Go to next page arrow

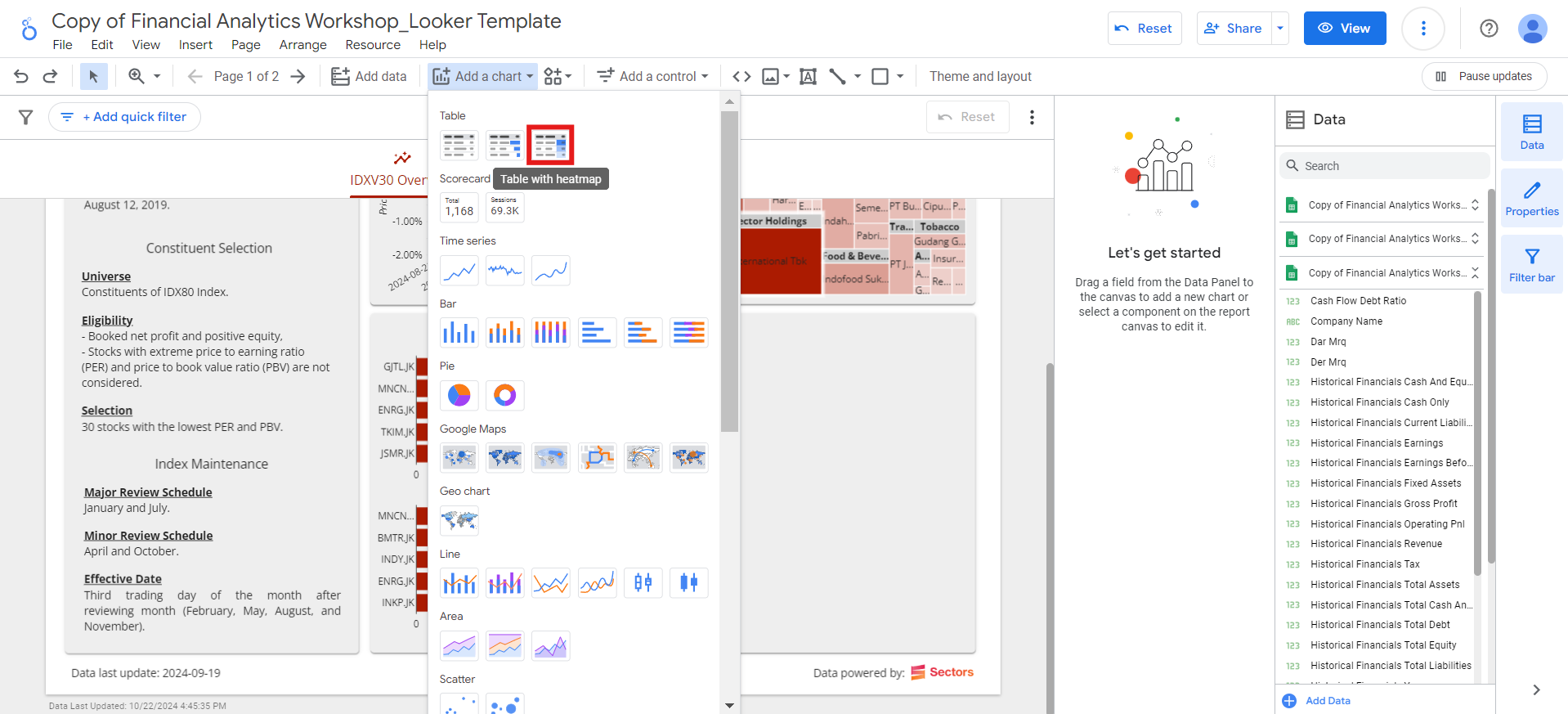(298, 76)
